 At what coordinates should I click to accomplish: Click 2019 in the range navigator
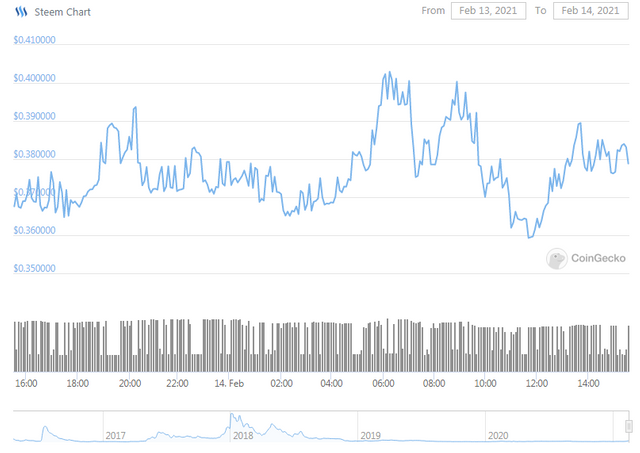point(370,436)
